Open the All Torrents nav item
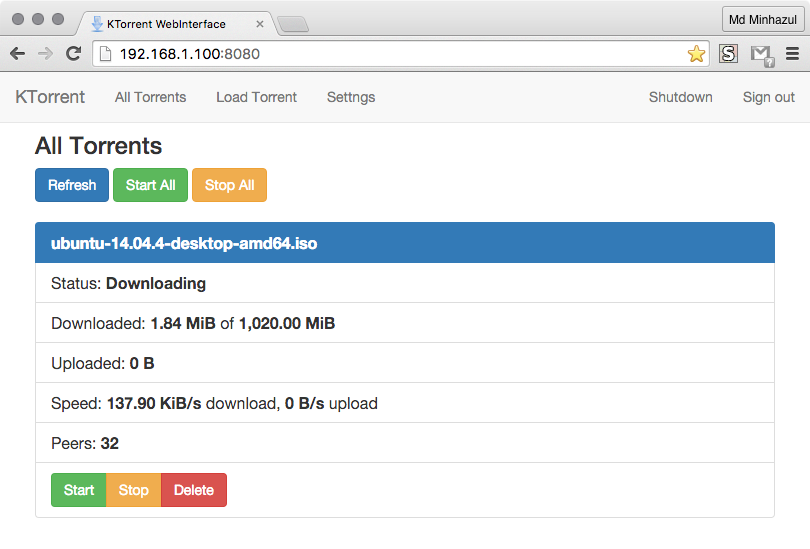 tap(150, 97)
